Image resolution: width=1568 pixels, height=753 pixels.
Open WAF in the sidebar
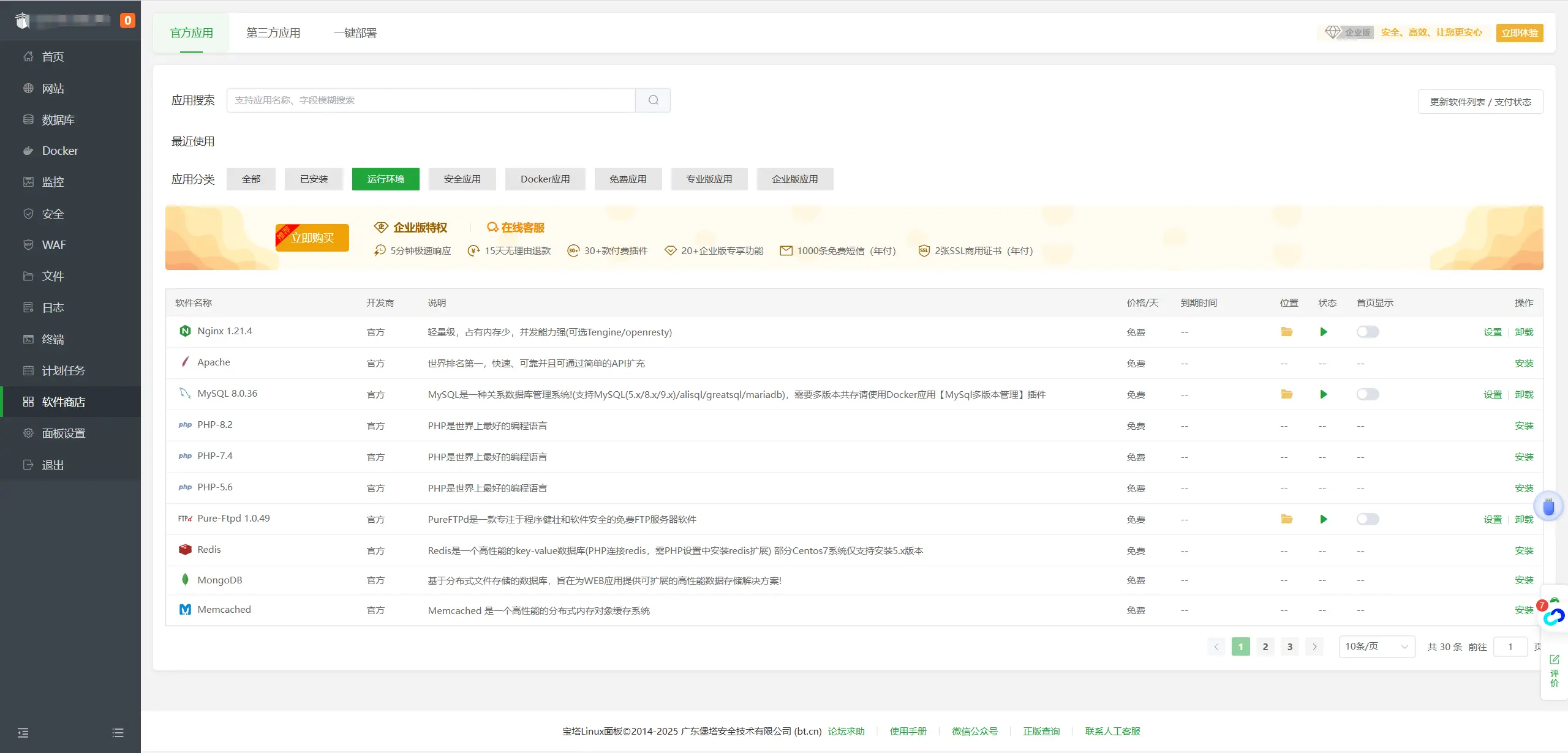(70, 245)
